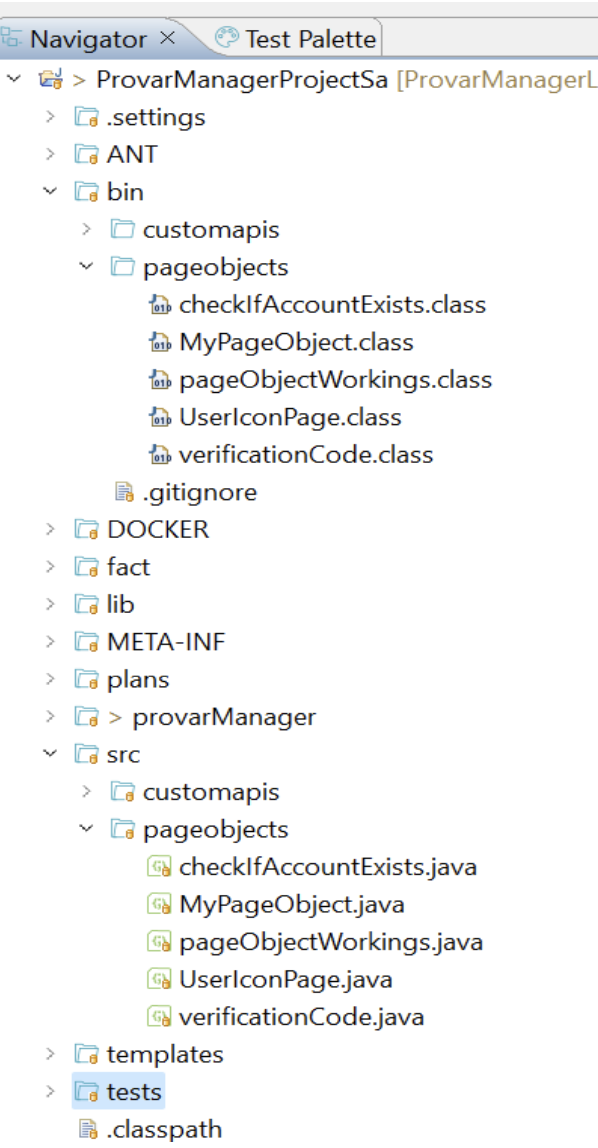Expand the templates folder

pyautogui.click(x=50, y=1054)
